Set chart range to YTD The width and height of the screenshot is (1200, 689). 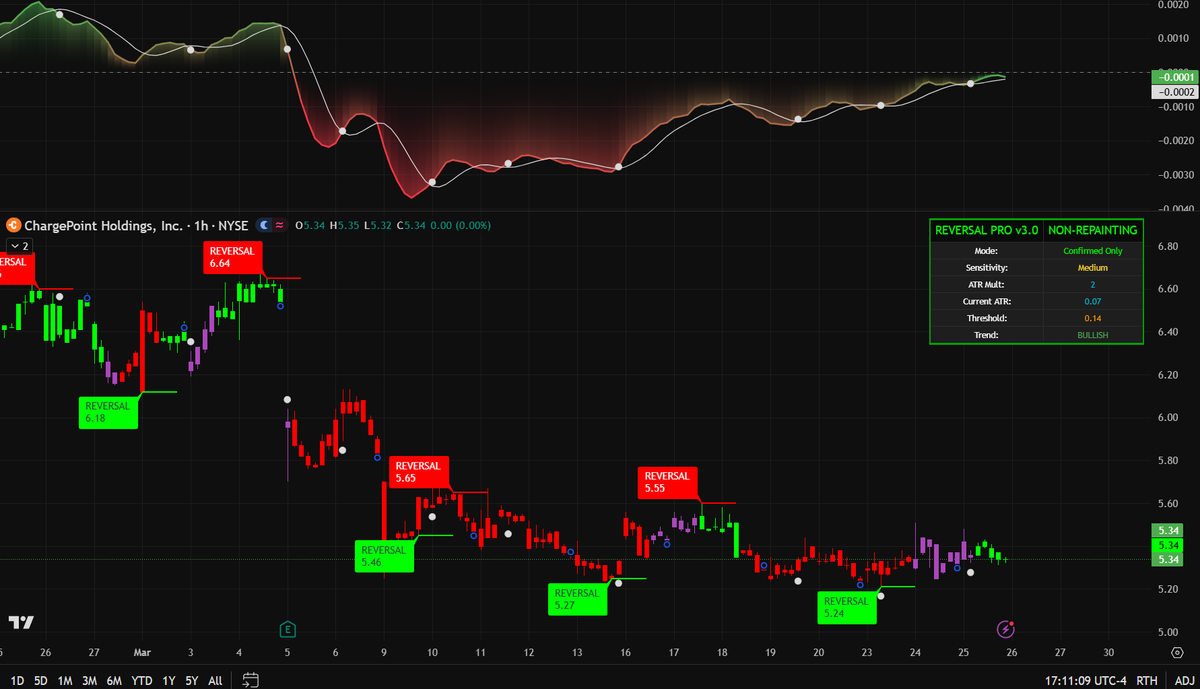click(141, 680)
